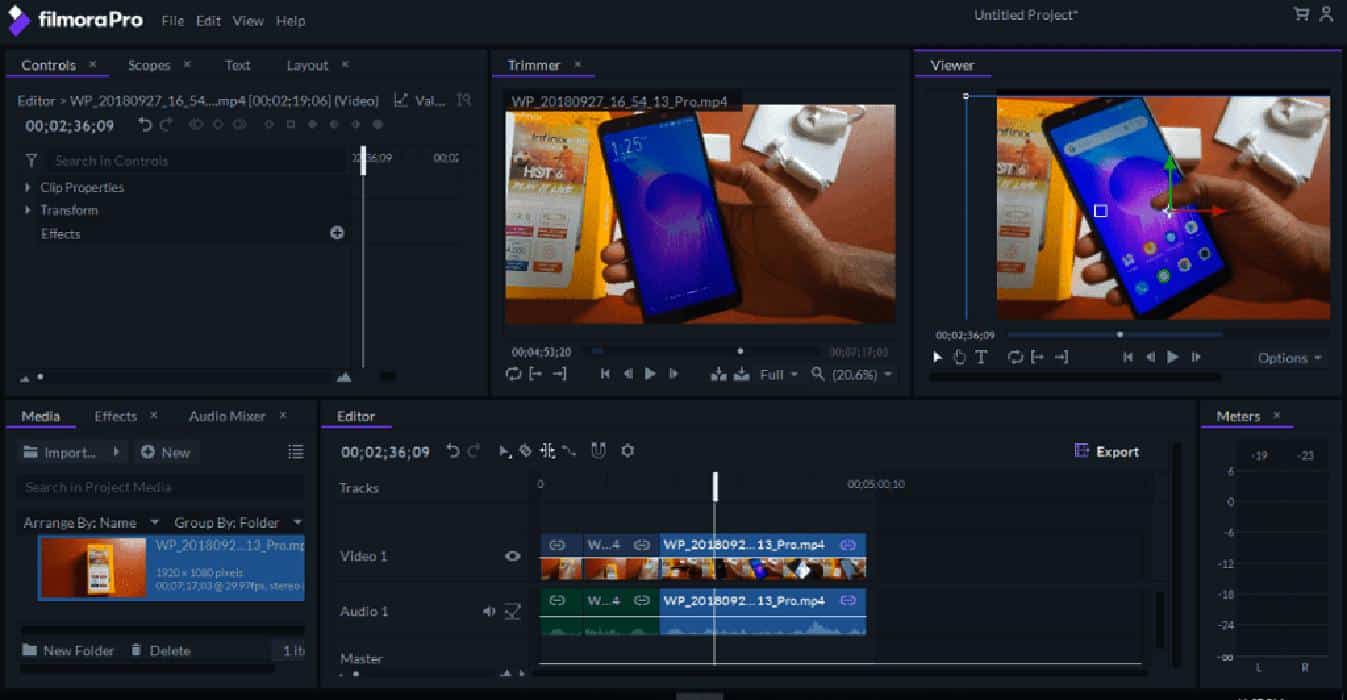Viewport: 1347px width, 700px height.
Task: Select the Viewer arrow Select tool
Action: (938, 357)
